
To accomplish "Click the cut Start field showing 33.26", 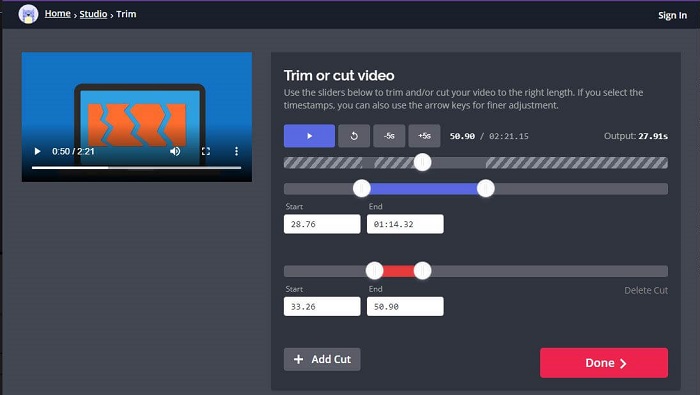I will tap(322, 307).
